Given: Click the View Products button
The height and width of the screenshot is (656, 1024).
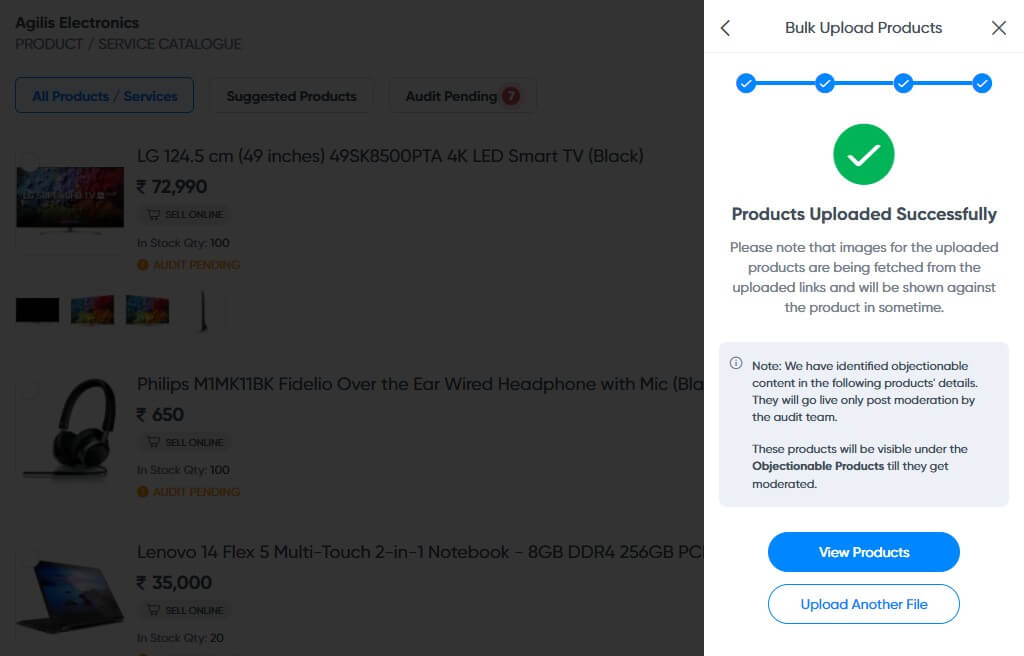Looking at the screenshot, I should pyautogui.click(x=863, y=552).
